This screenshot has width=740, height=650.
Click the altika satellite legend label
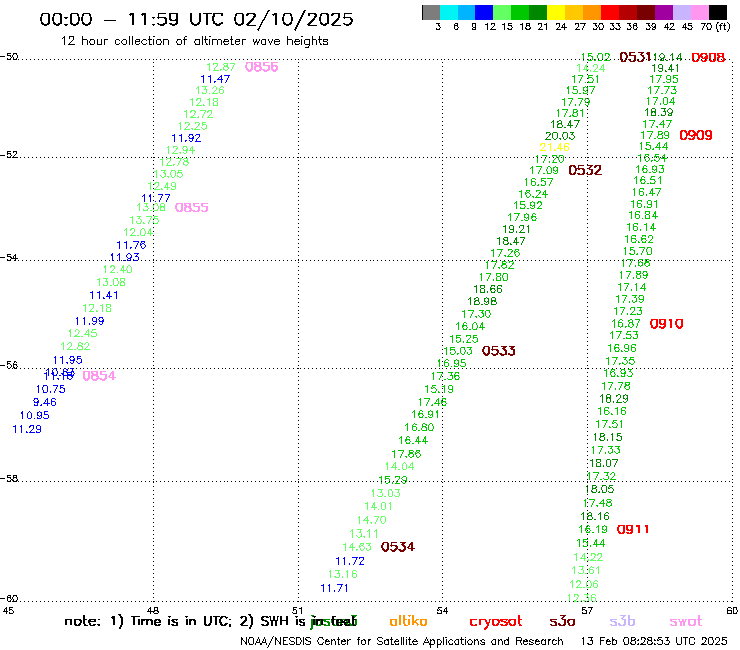[x=408, y=621]
